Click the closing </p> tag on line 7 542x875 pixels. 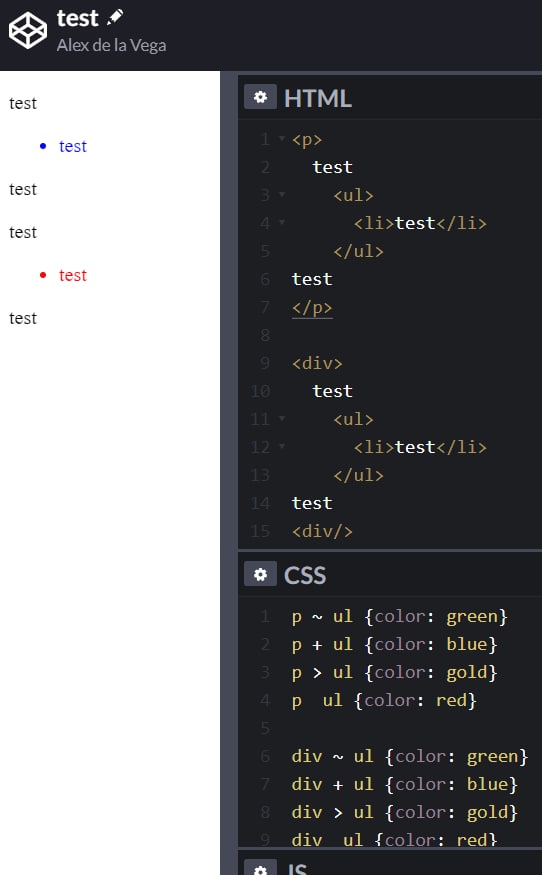tap(312, 307)
